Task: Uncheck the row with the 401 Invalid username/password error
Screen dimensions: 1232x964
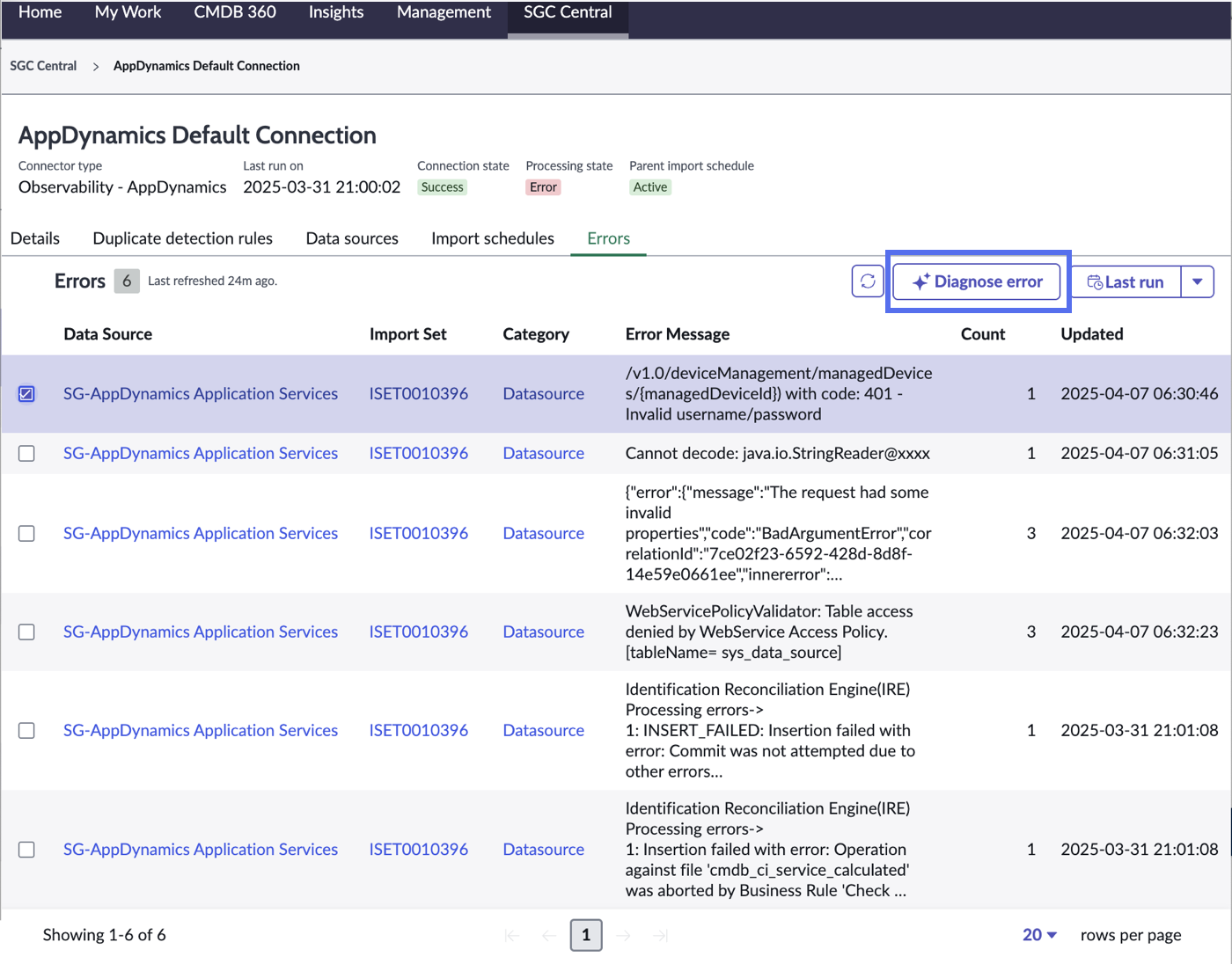Action: coord(26,394)
